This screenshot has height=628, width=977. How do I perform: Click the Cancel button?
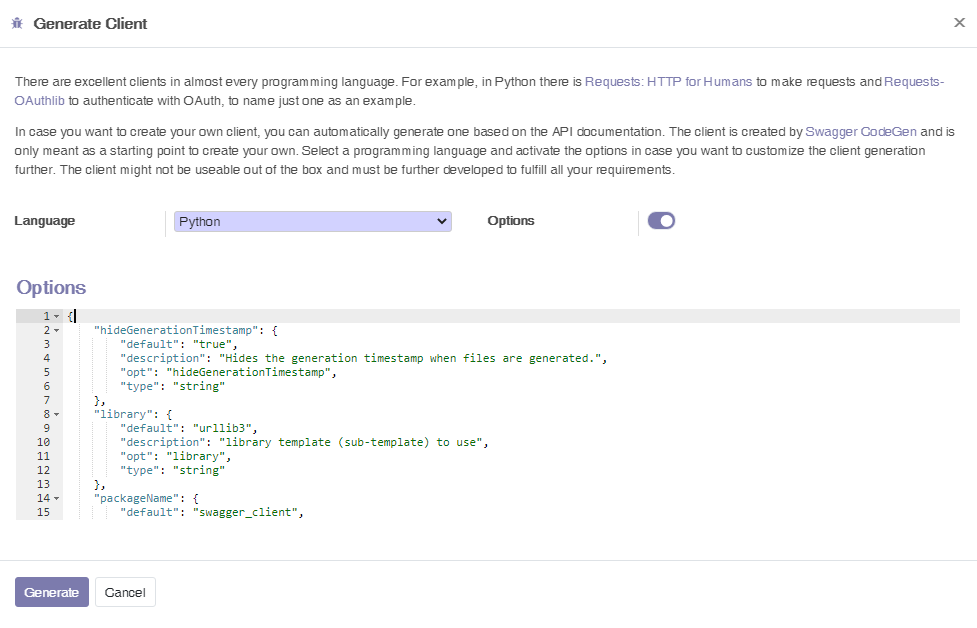[125, 592]
